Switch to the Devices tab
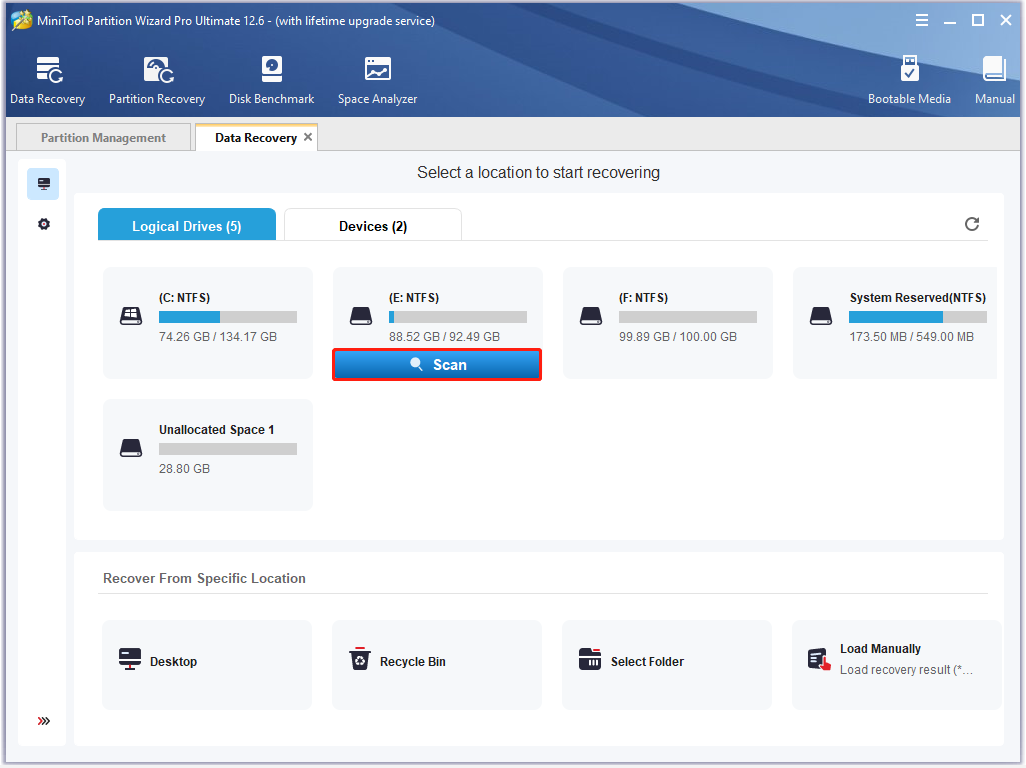This screenshot has width=1026, height=768. click(x=372, y=224)
